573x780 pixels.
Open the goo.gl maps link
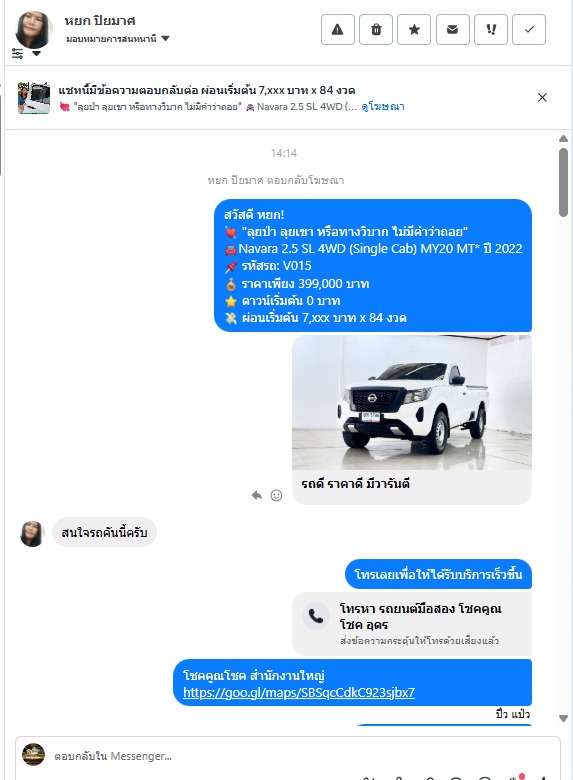[299, 692]
